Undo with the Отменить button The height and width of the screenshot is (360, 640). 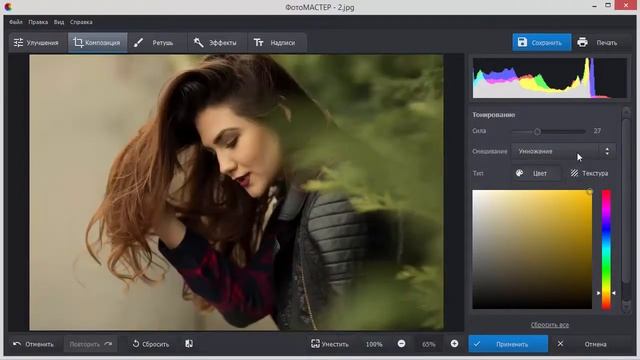pos(33,344)
